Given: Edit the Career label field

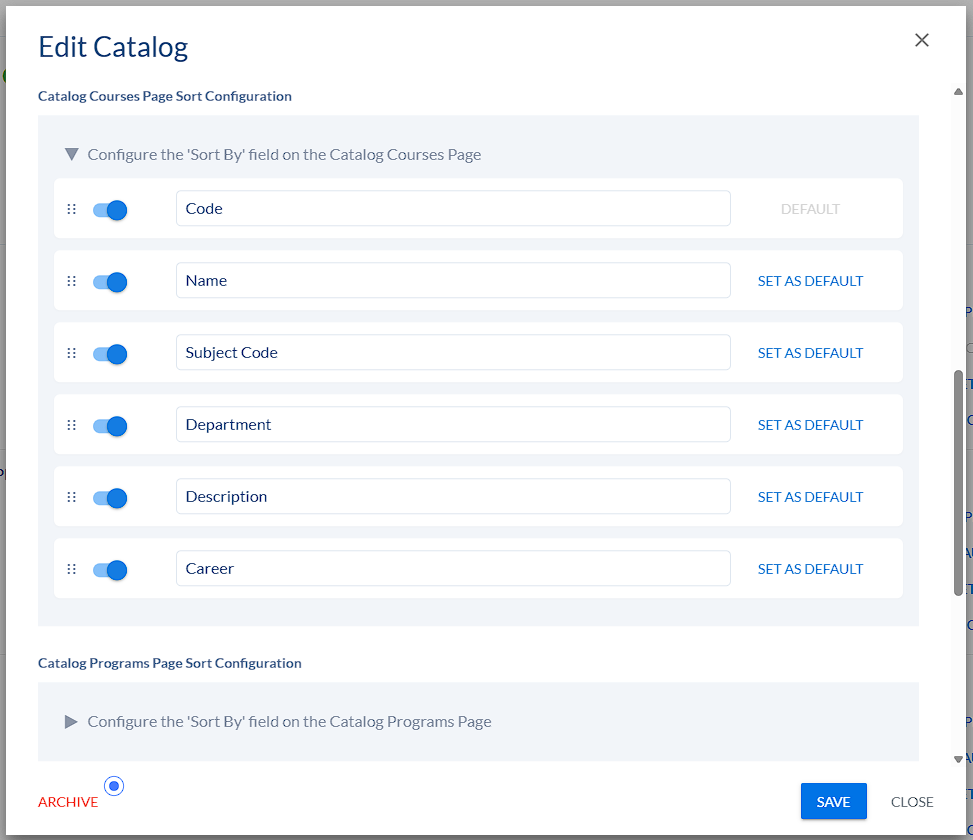Looking at the screenshot, I should click(x=453, y=568).
